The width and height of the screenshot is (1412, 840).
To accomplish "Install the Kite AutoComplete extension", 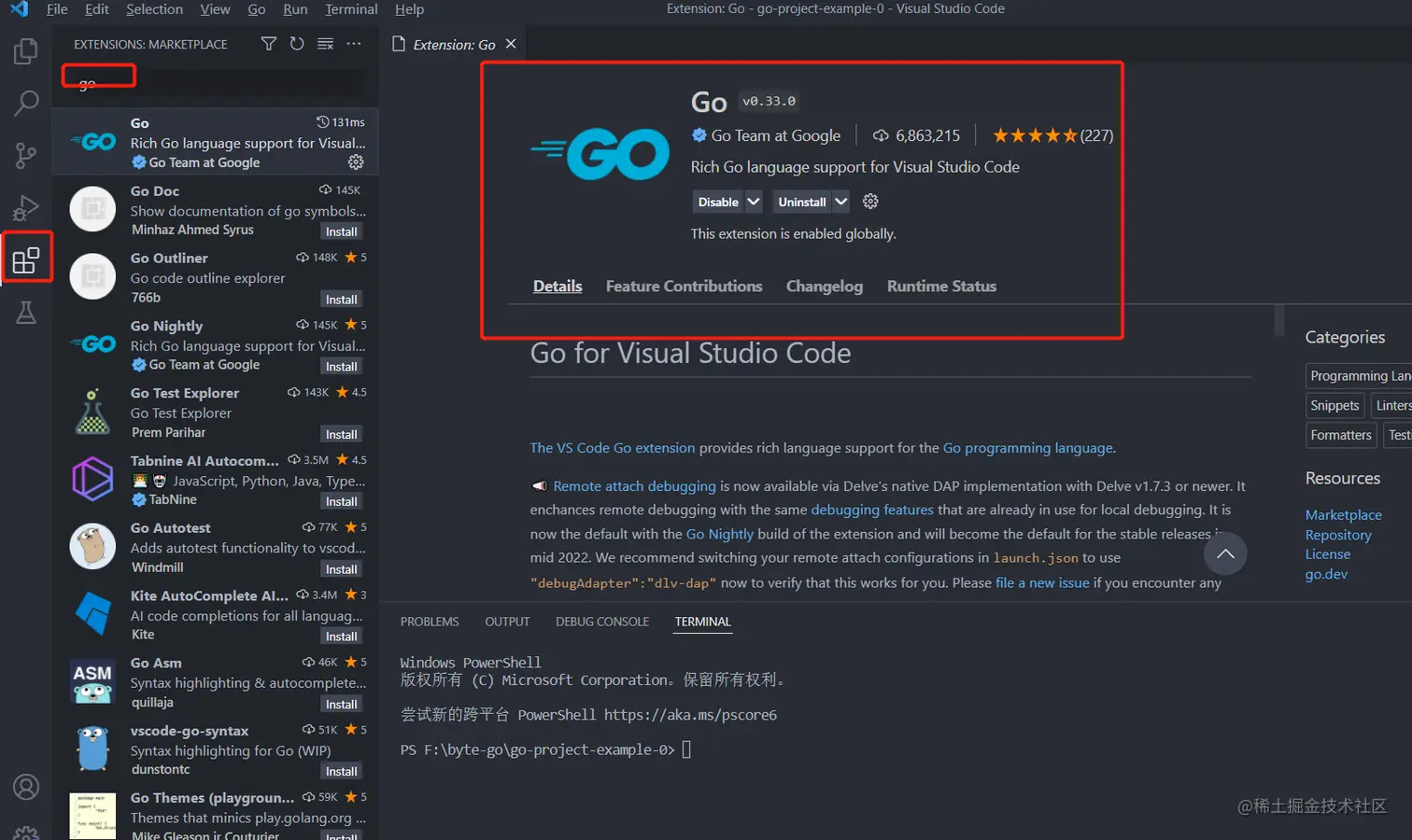I will tap(341, 637).
